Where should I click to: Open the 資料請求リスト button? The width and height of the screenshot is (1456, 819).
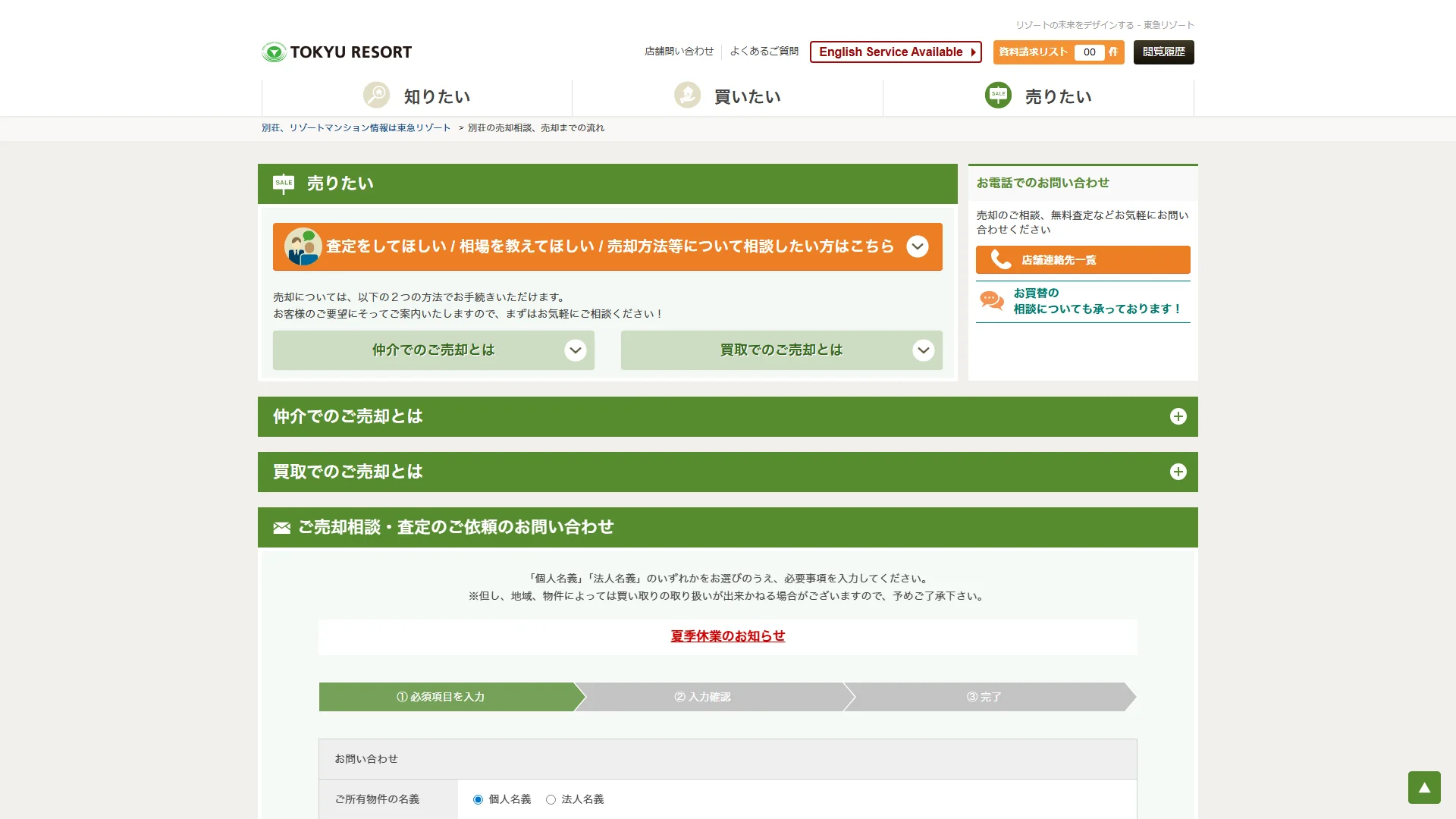(x=1059, y=52)
